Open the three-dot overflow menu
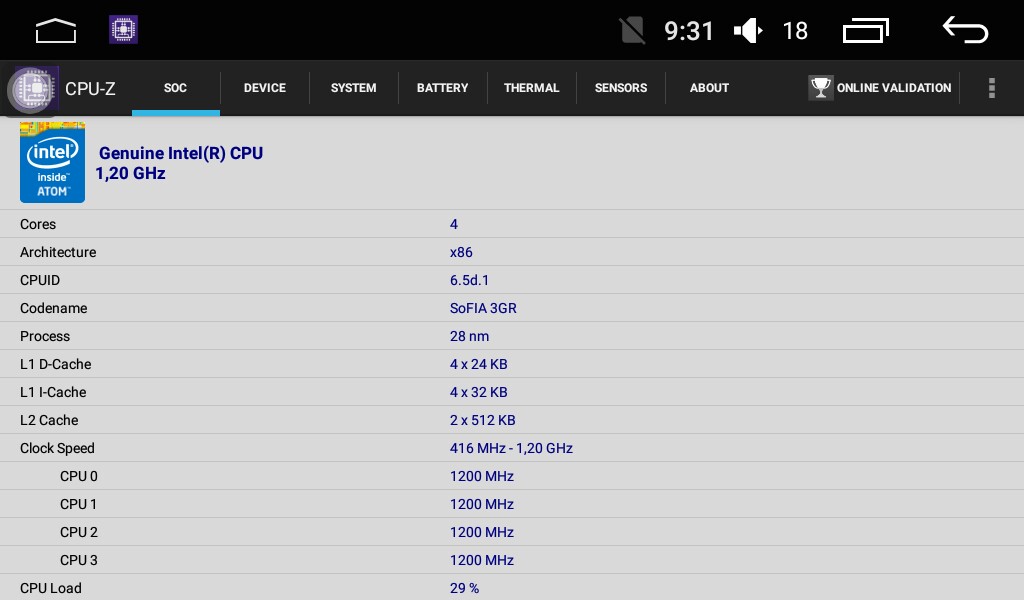 point(991,87)
